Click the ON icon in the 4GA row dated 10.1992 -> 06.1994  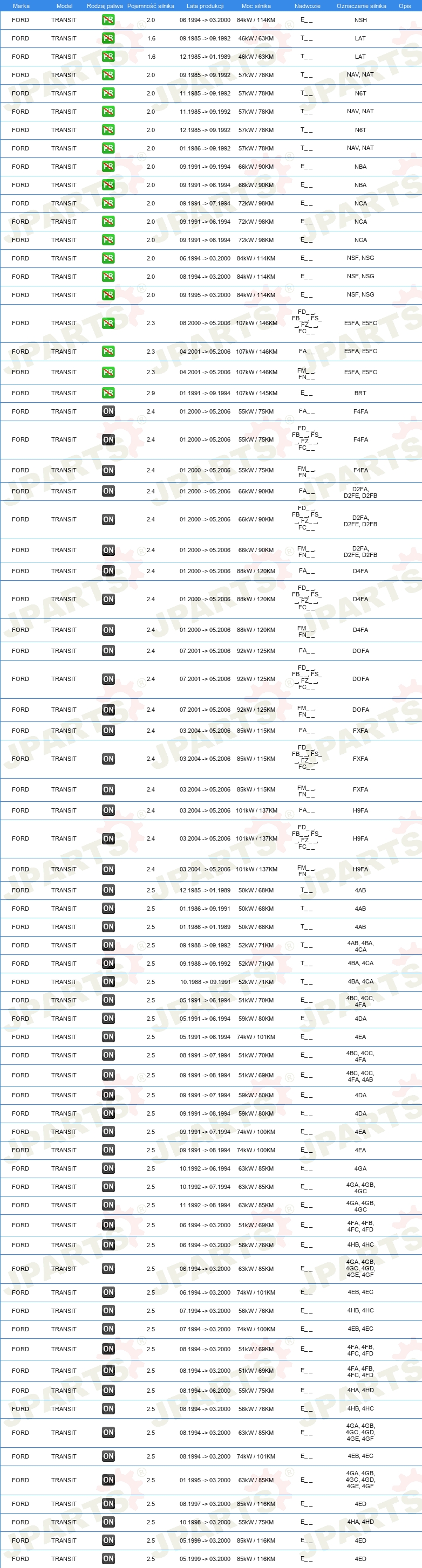coord(108,1168)
